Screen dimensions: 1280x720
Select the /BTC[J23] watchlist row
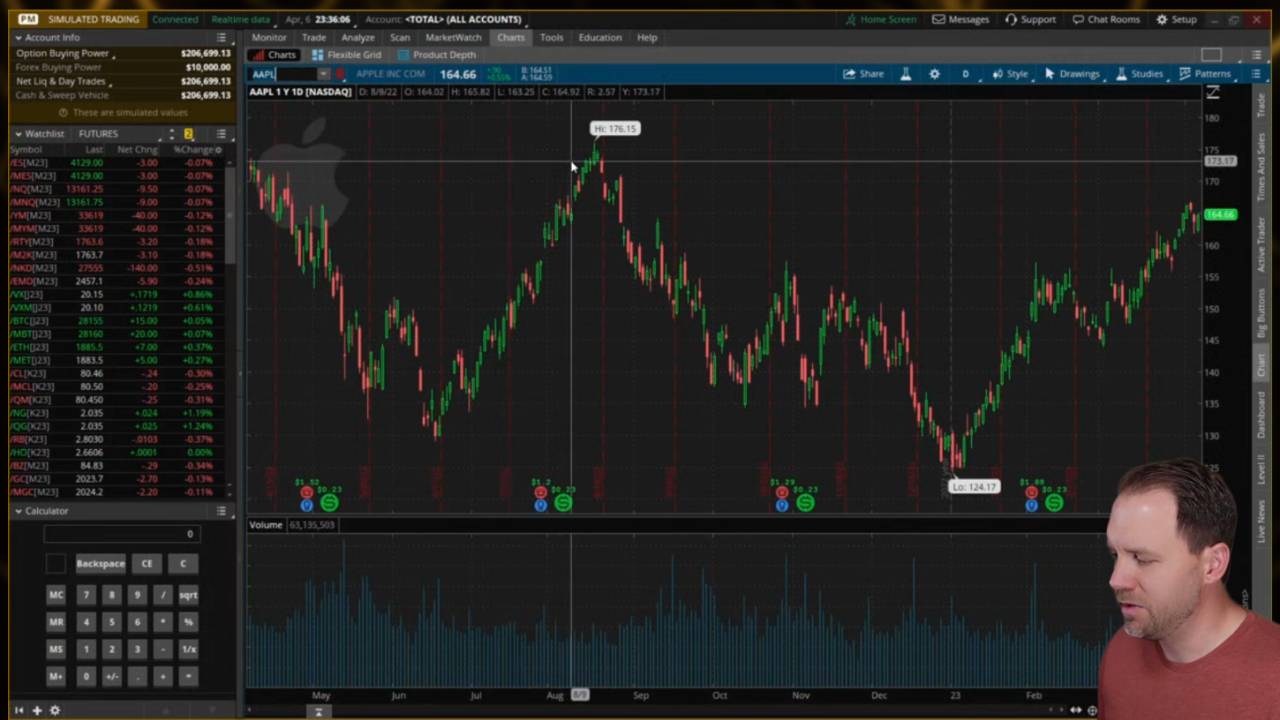tap(118, 321)
